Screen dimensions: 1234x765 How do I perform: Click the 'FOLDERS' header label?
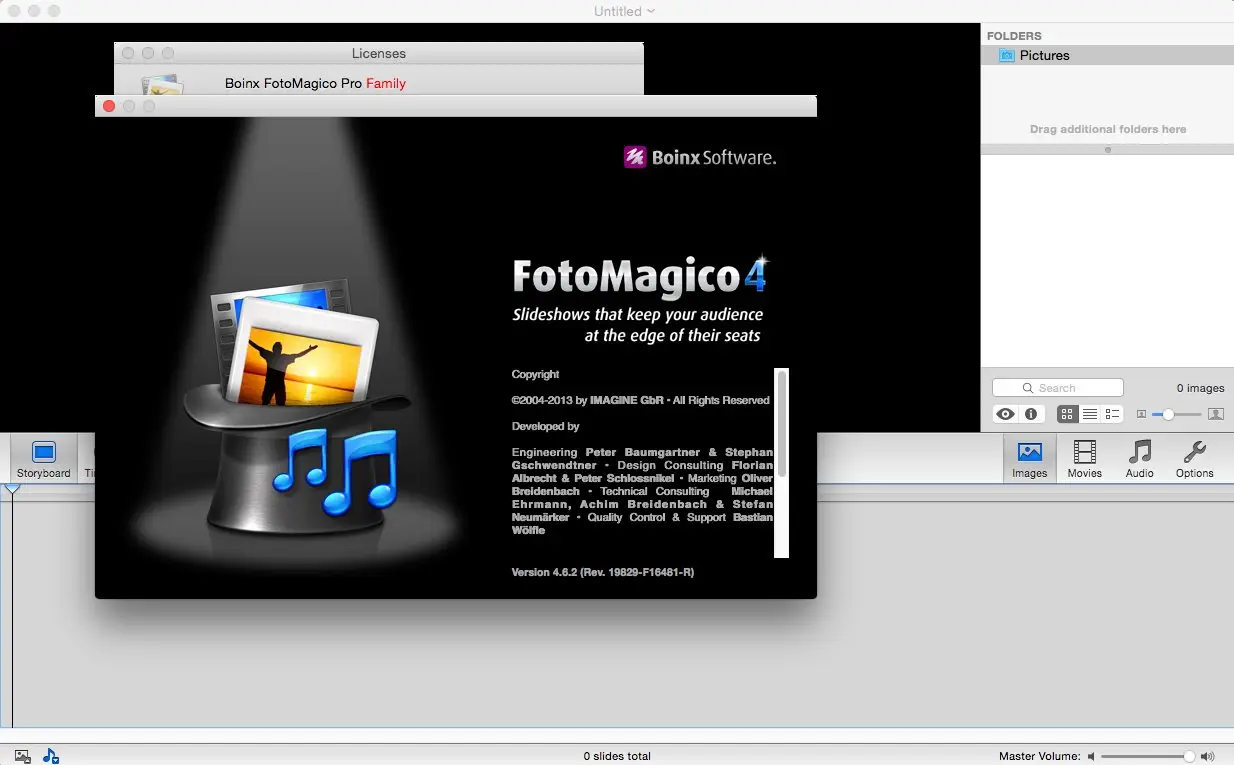point(1014,36)
